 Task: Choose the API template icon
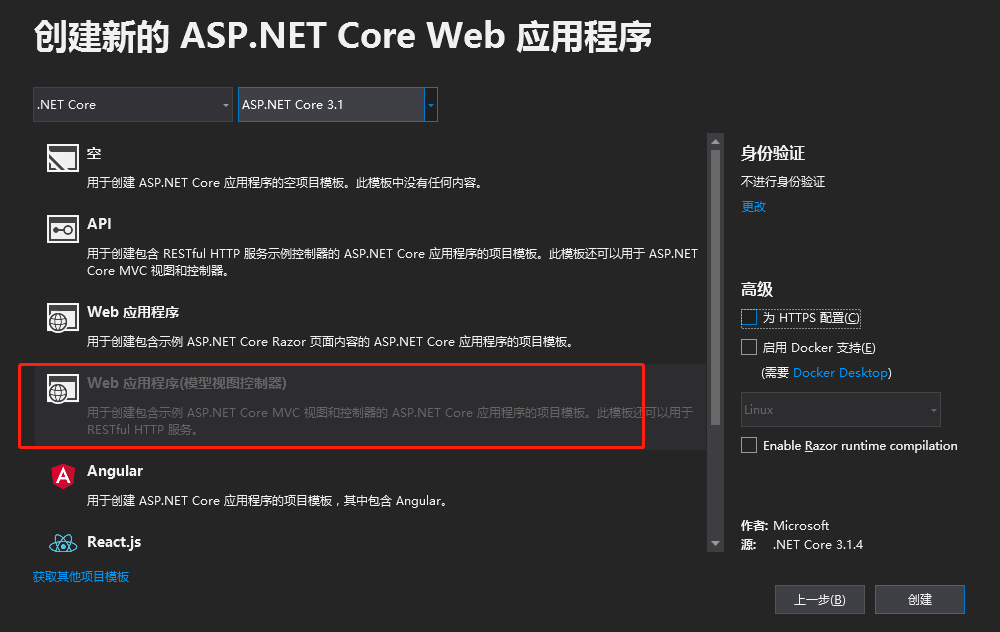(x=62, y=229)
